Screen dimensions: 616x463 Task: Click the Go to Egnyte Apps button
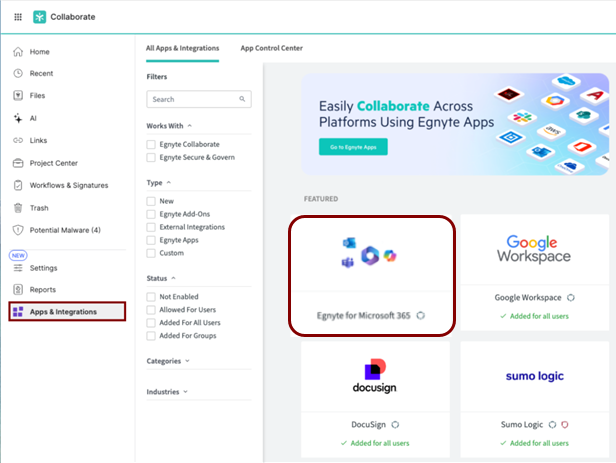(x=352, y=147)
